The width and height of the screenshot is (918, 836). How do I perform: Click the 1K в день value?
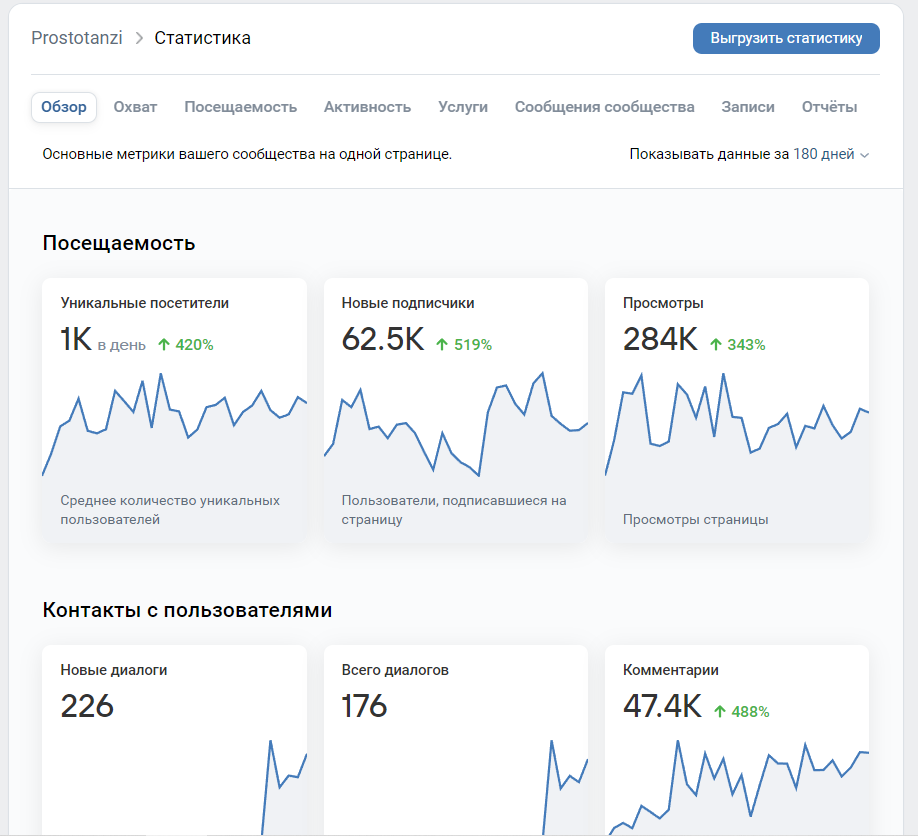coord(102,340)
